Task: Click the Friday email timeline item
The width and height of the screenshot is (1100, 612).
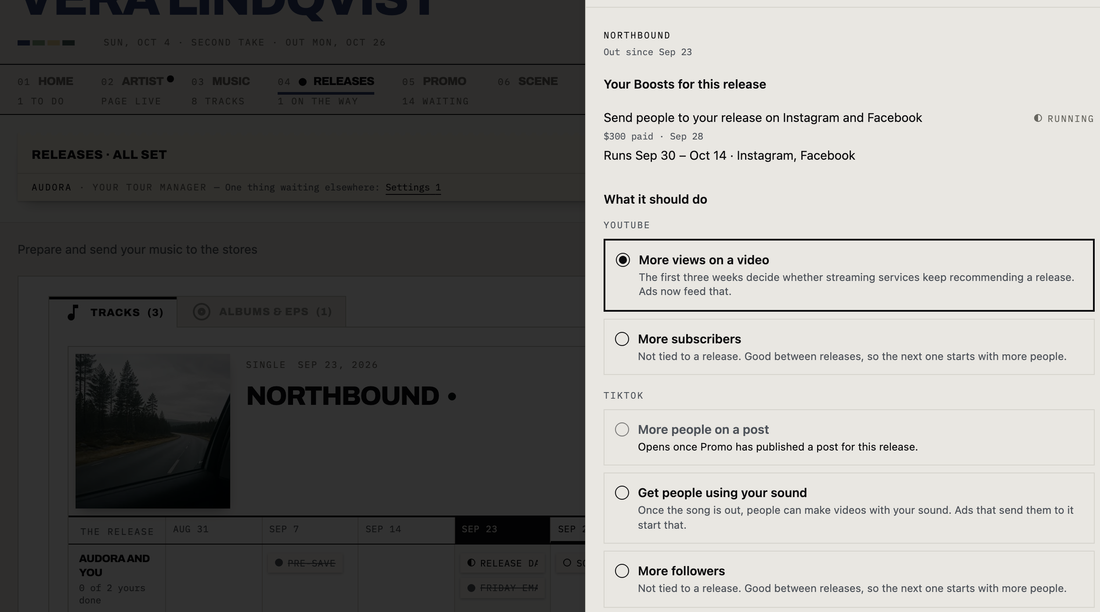Action: click(x=502, y=588)
